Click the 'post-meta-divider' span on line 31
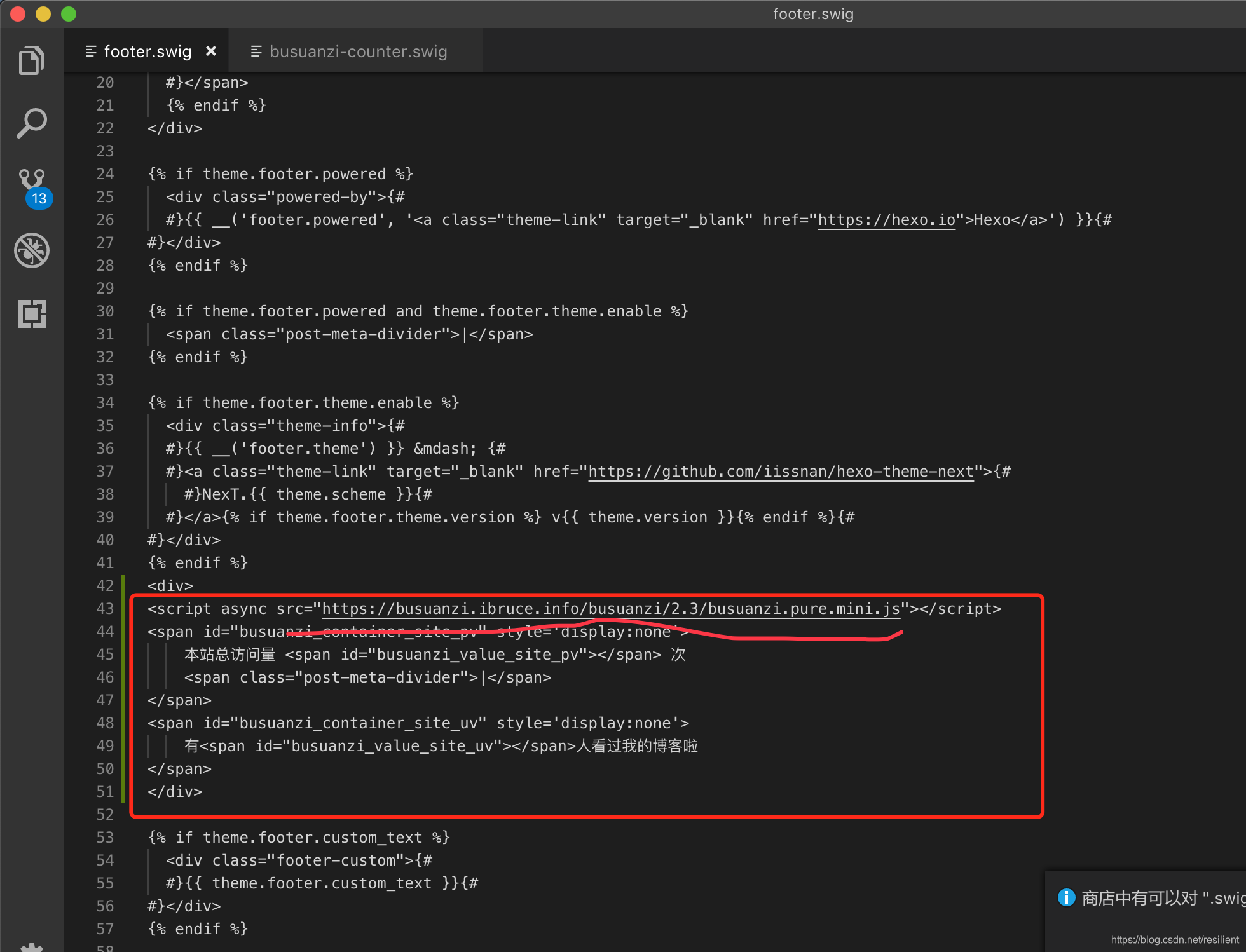The image size is (1246, 952). click(350, 334)
